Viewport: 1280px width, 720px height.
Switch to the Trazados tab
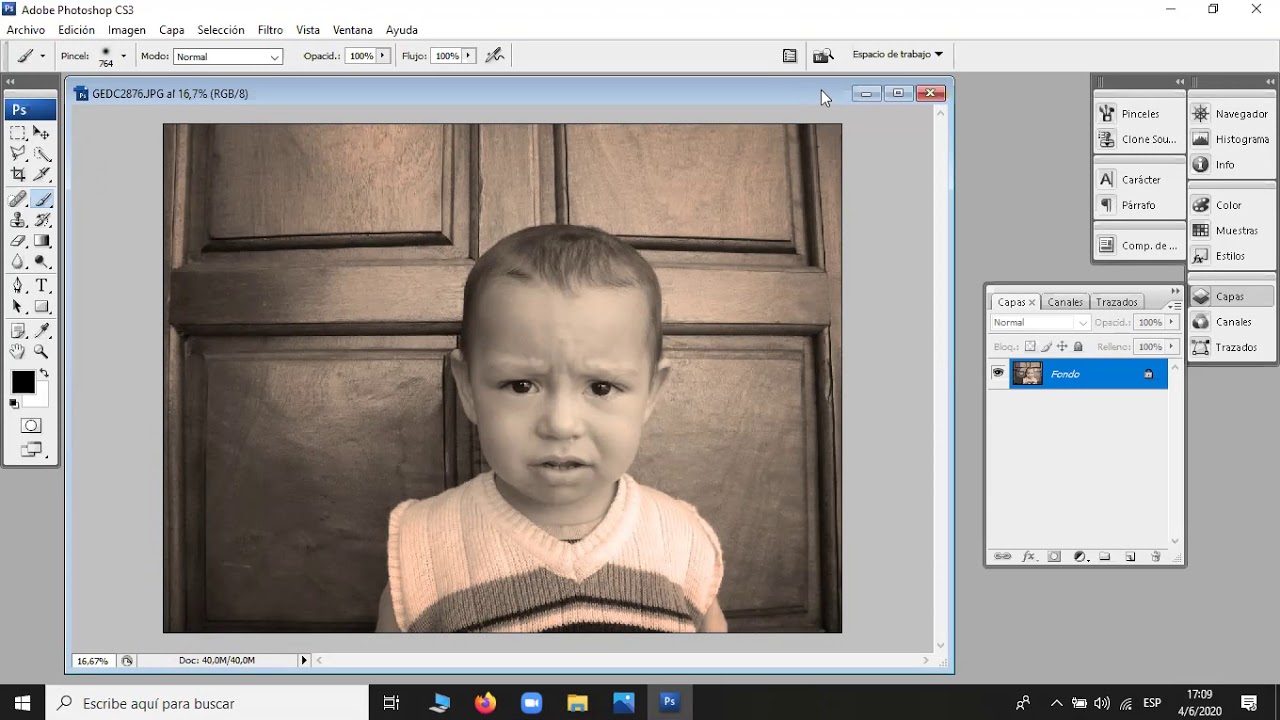point(1116,302)
